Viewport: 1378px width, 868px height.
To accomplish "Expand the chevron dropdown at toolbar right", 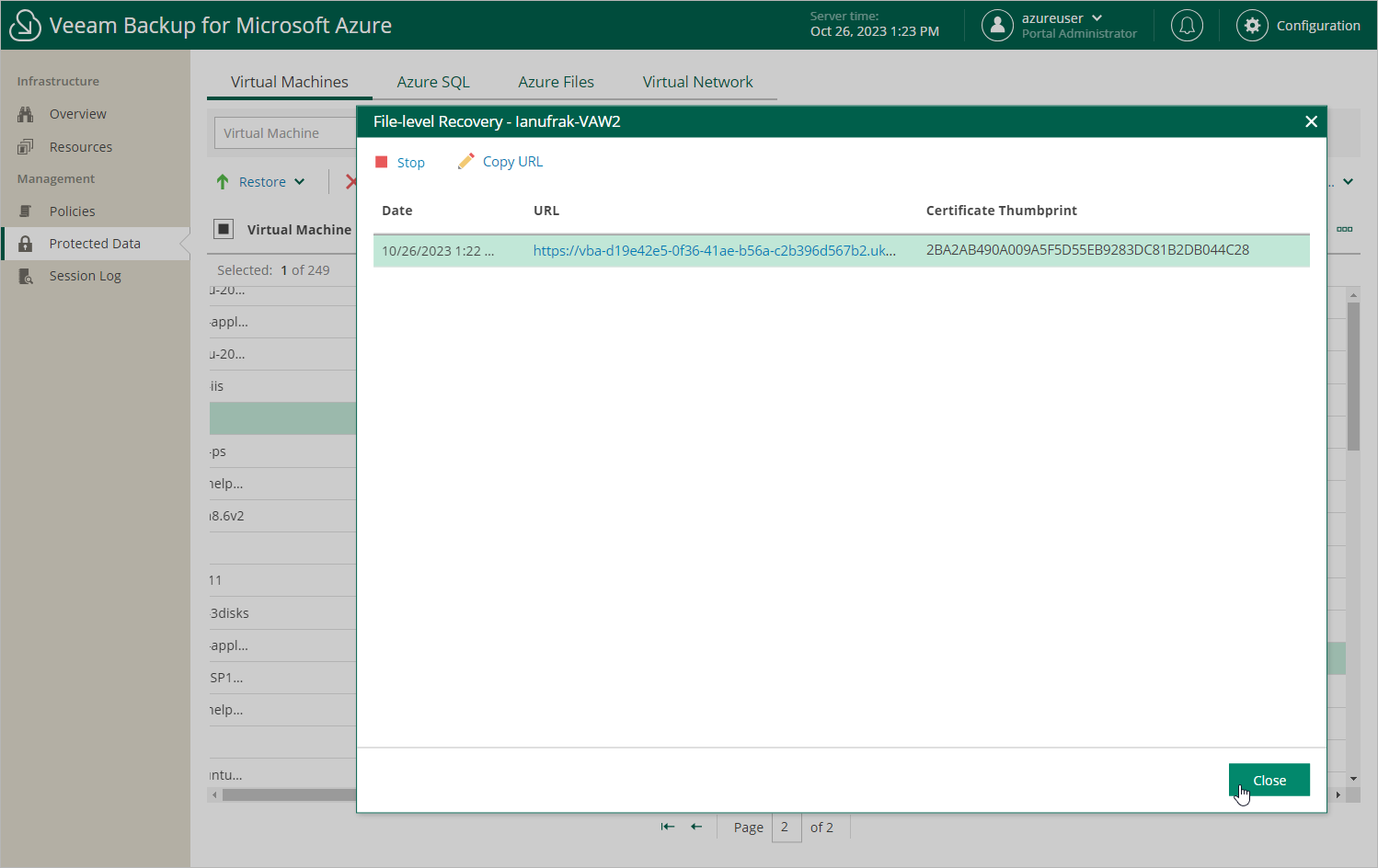I will tap(1348, 182).
